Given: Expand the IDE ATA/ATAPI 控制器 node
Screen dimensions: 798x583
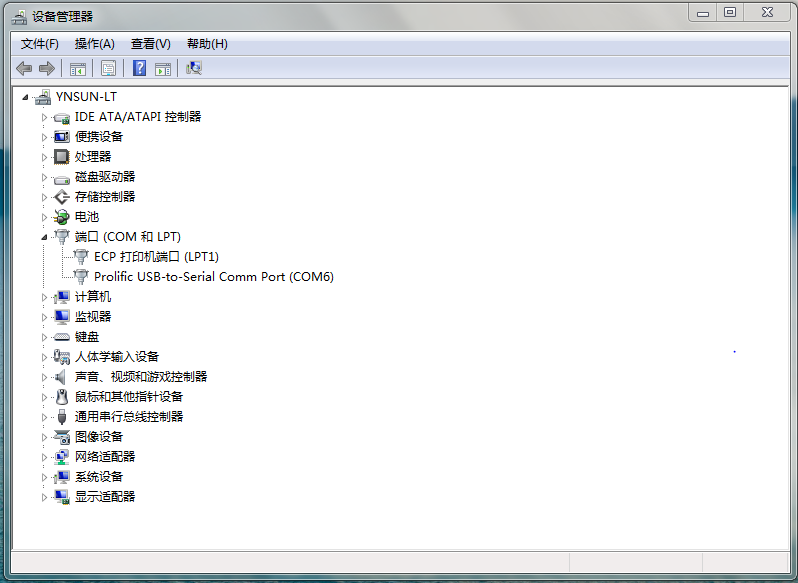Looking at the screenshot, I should [44, 118].
